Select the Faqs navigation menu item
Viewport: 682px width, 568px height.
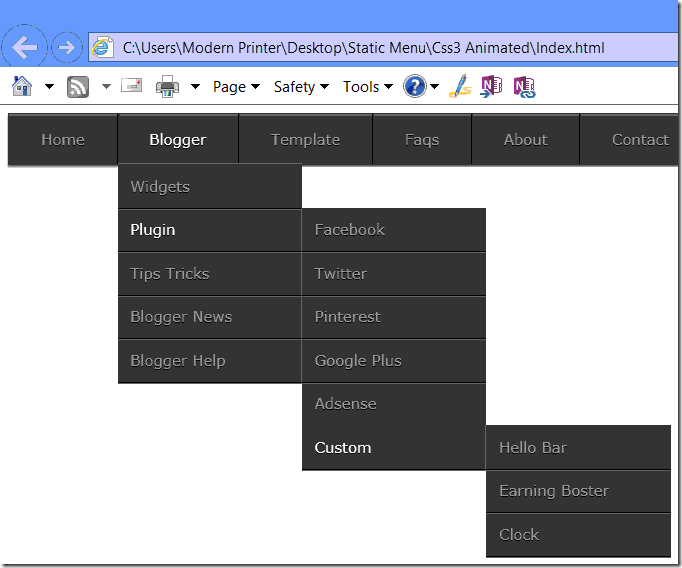point(422,140)
